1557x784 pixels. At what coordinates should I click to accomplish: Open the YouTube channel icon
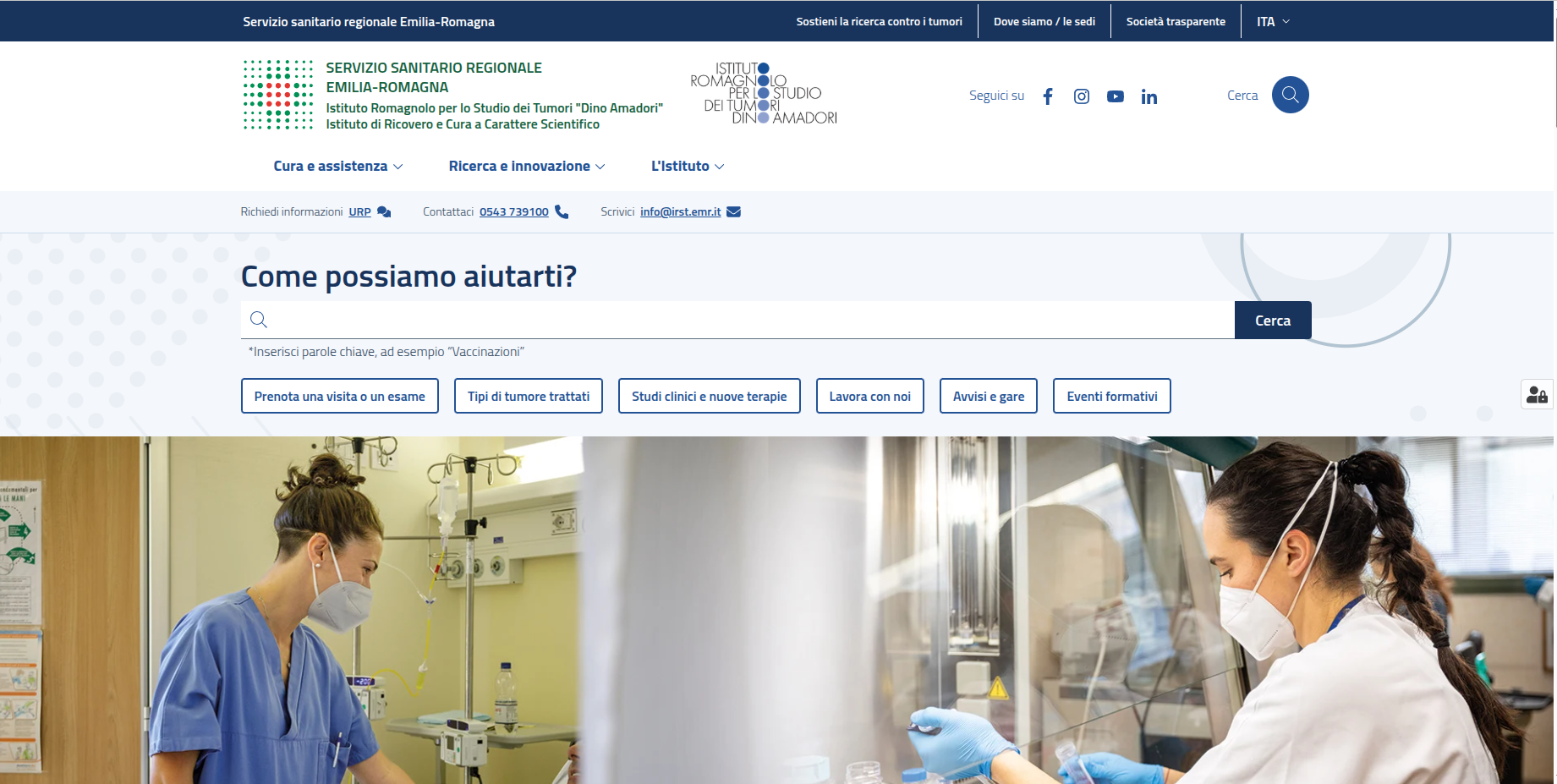pos(1116,96)
